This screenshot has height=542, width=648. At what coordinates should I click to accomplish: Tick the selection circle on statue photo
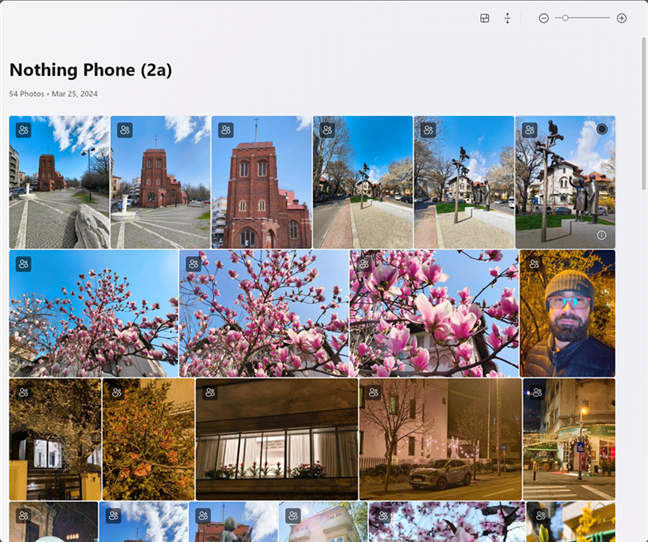tap(602, 129)
